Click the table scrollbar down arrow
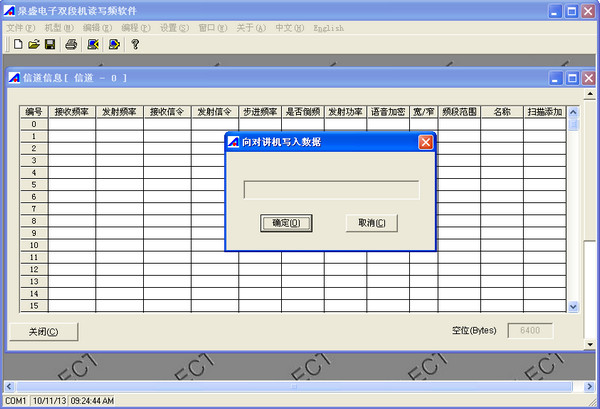The image size is (600, 409). pyautogui.click(x=573, y=306)
